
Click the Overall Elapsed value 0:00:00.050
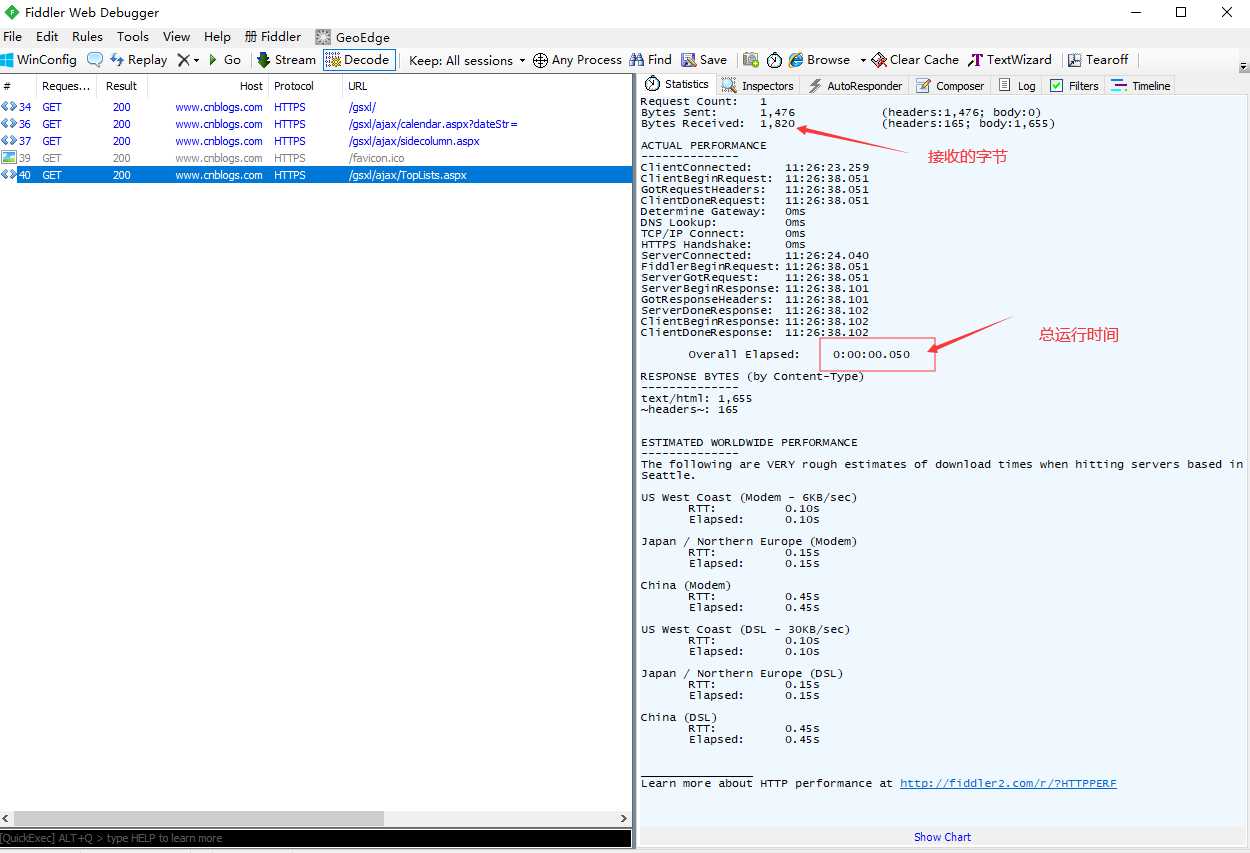871,354
